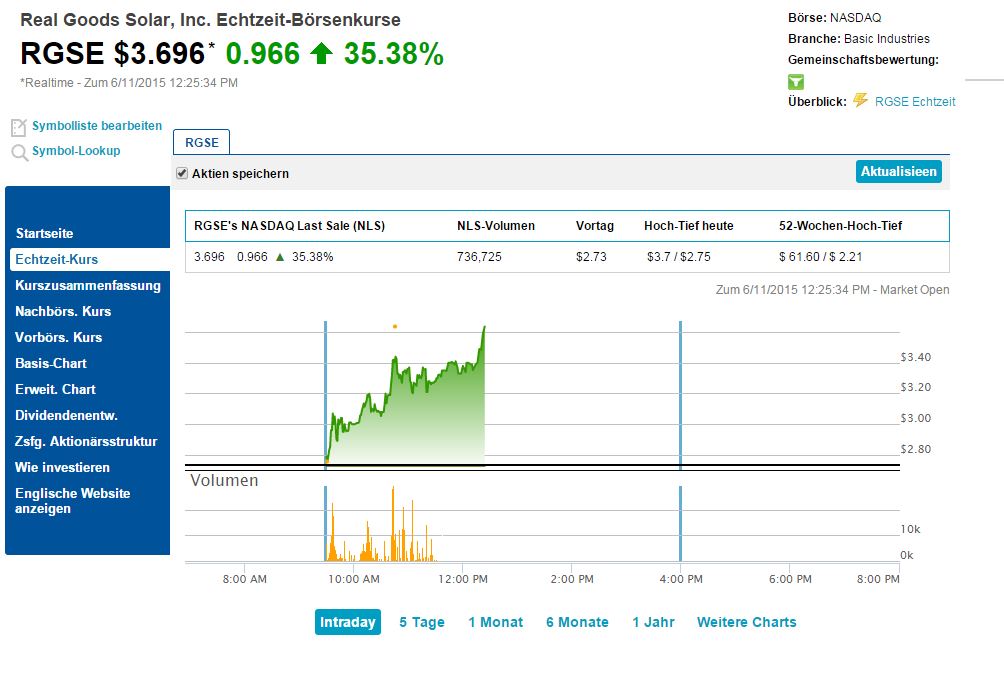Click the 10k volume axis label
This screenshot has width=1004, height=677.
coord(910,529)
